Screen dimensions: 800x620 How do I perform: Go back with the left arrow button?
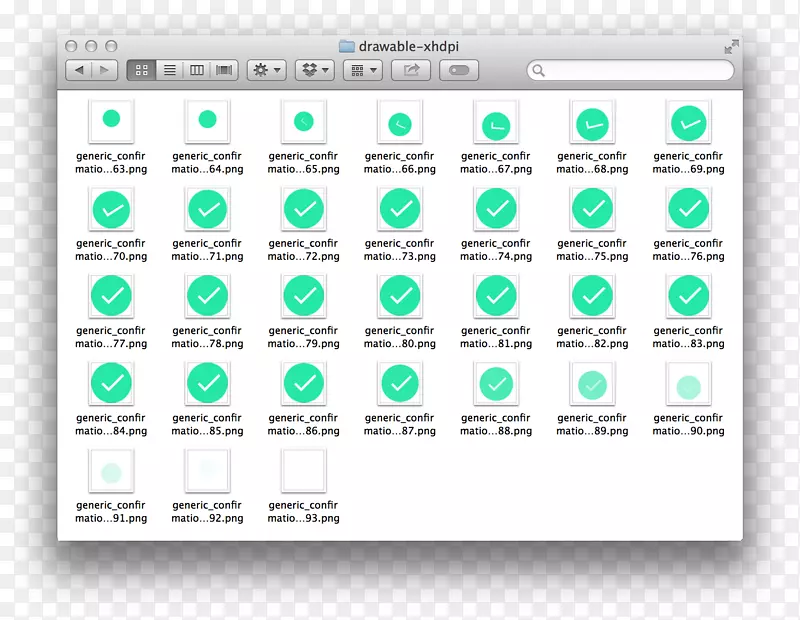click(79, 70)
